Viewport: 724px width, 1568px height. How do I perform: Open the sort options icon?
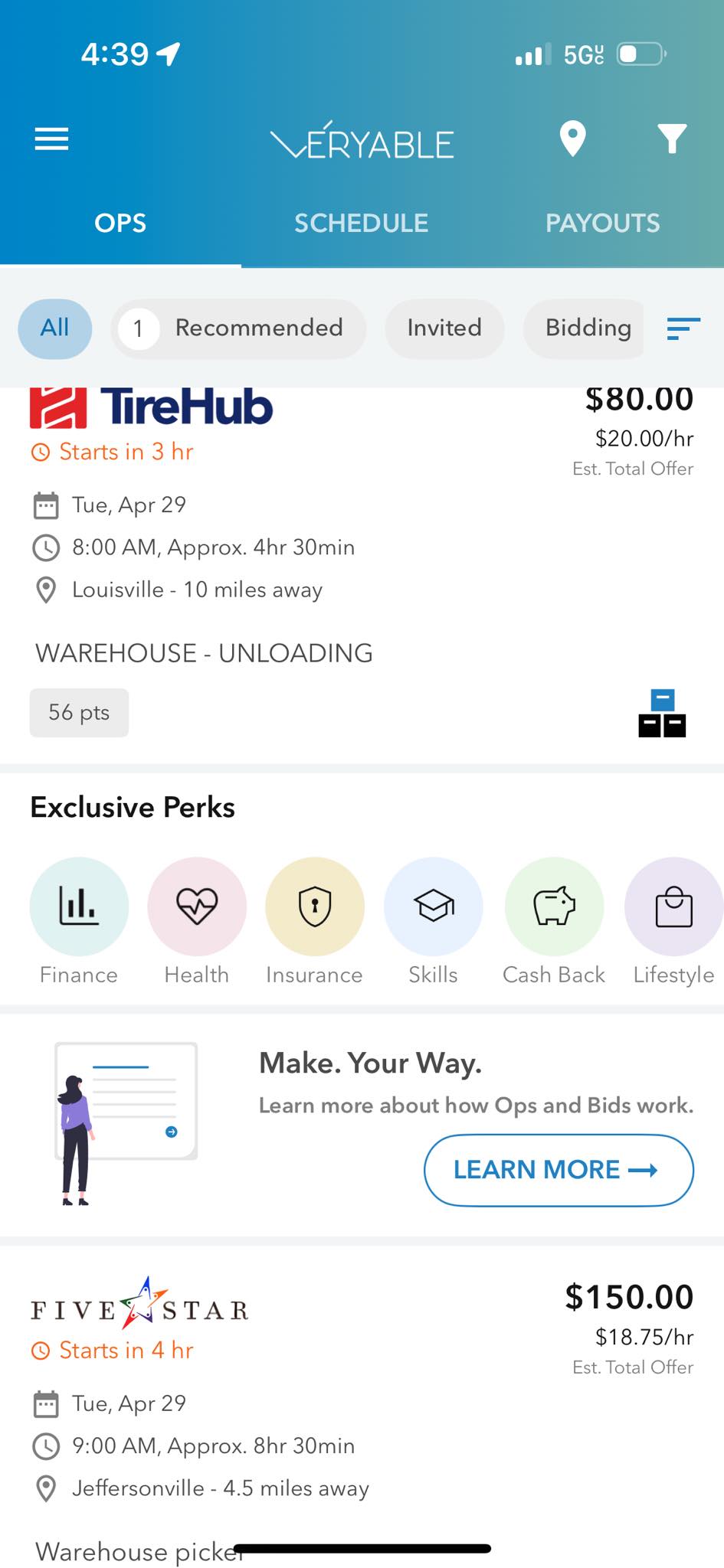point(683,328)
